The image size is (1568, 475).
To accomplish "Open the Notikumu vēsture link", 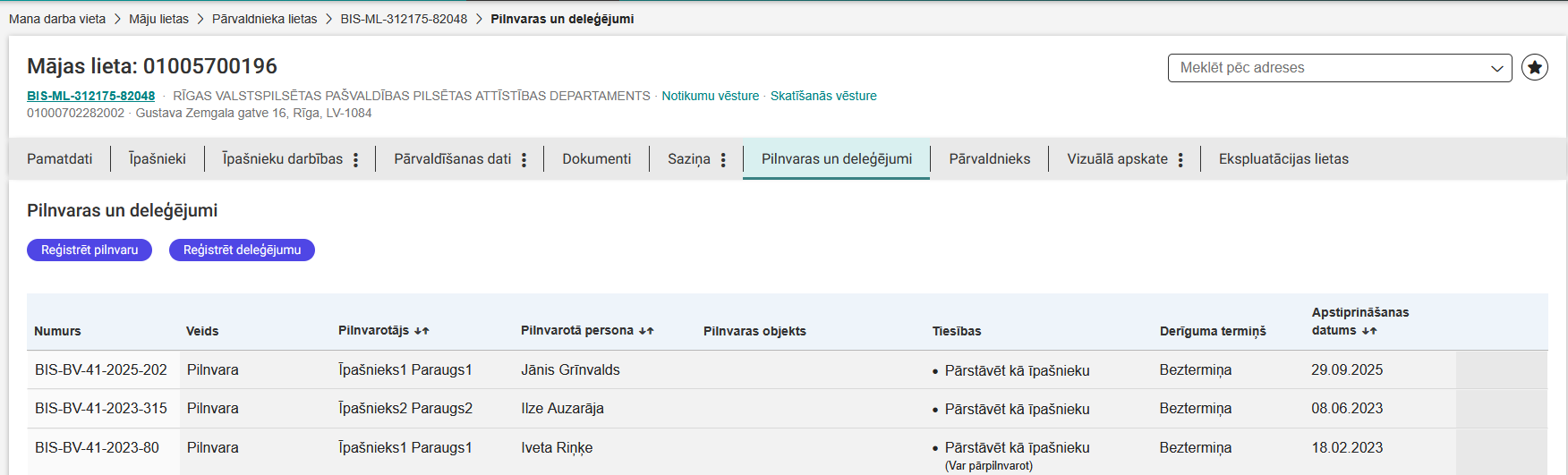I will [710, 96].
